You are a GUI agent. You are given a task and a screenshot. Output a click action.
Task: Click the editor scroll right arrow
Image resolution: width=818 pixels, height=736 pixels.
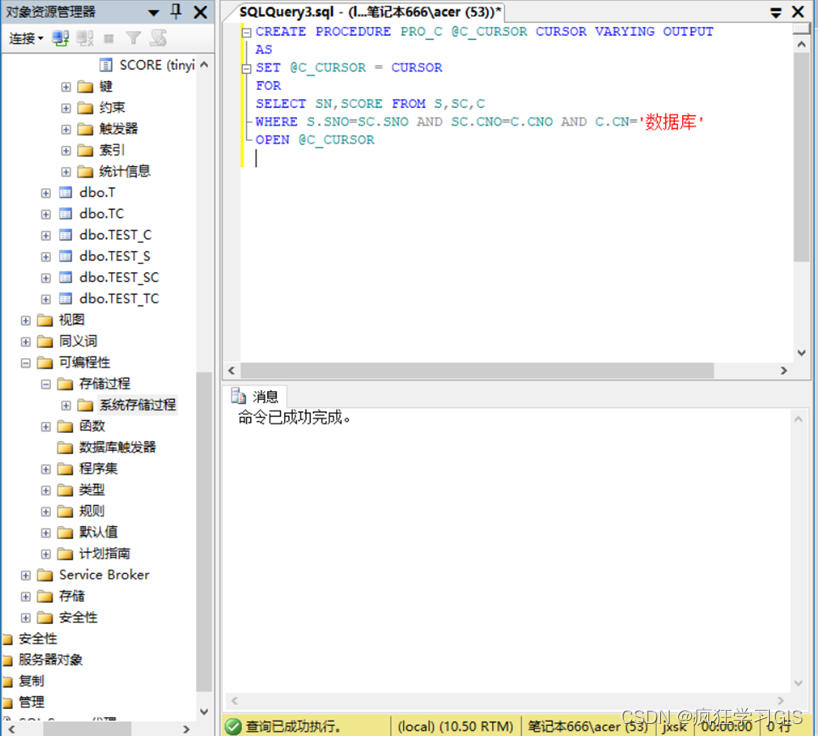[x=784, y=370]
